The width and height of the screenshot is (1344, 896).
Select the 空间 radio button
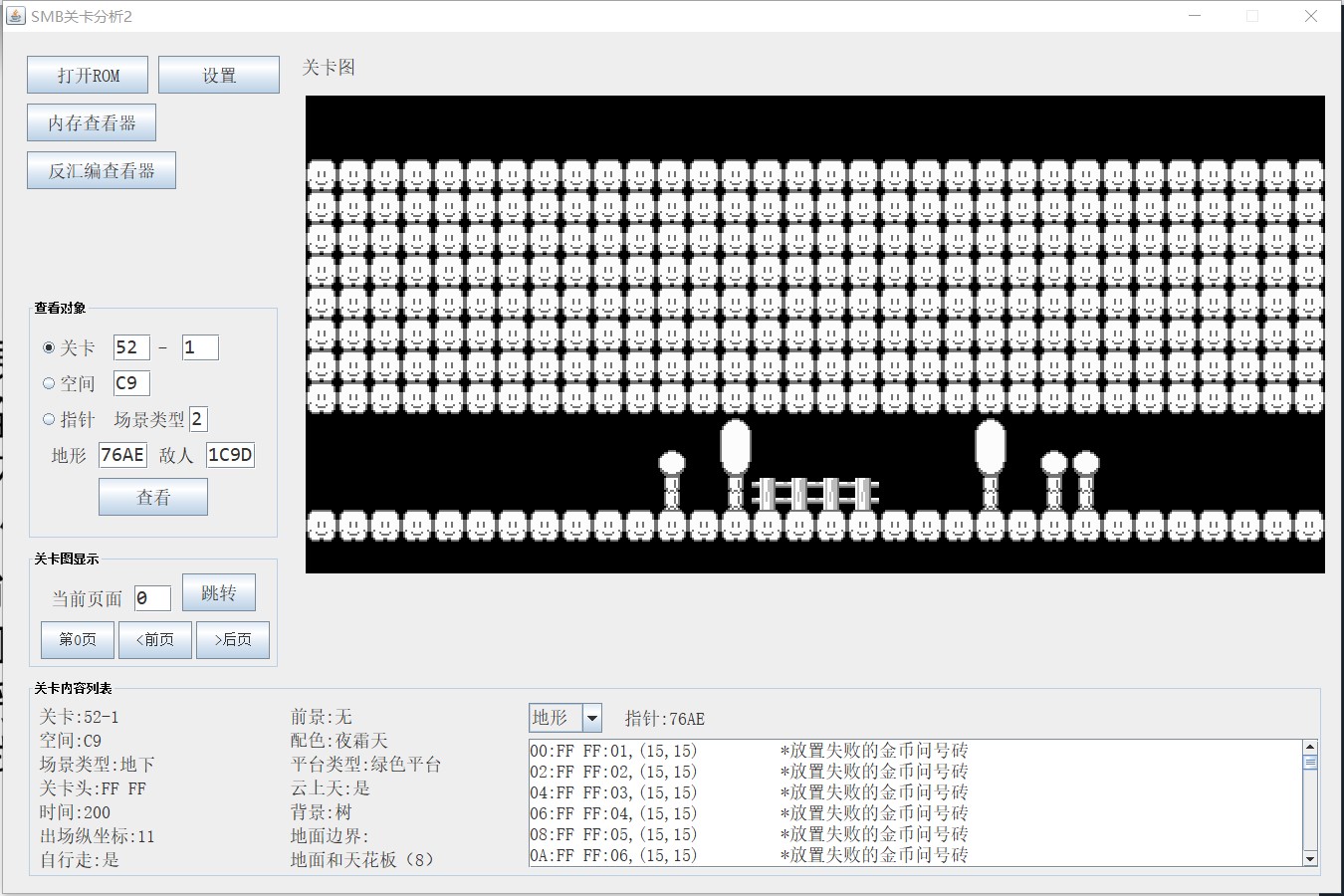[49, 383]
